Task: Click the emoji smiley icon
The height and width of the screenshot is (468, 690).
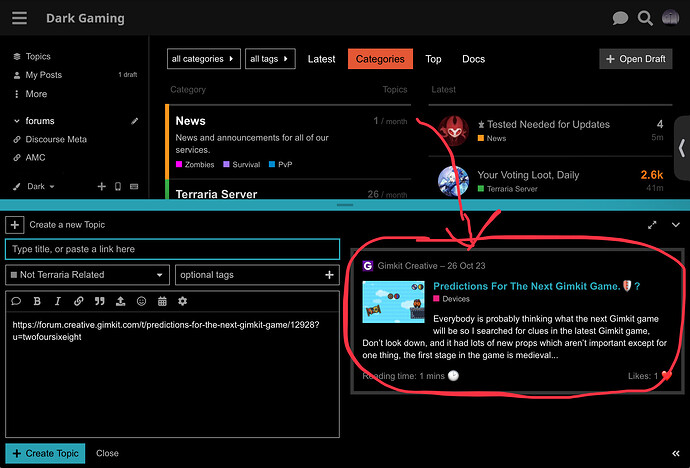Action: [141, 301]
